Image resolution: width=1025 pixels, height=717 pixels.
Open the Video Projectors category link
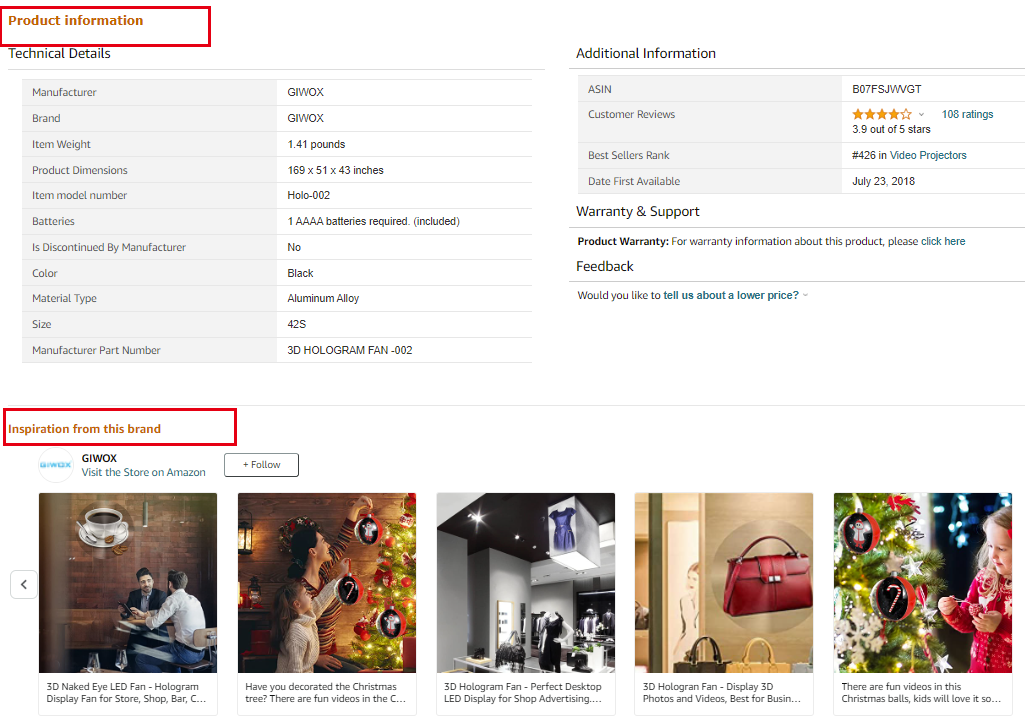pyautogui.click(x=928, y=156)
